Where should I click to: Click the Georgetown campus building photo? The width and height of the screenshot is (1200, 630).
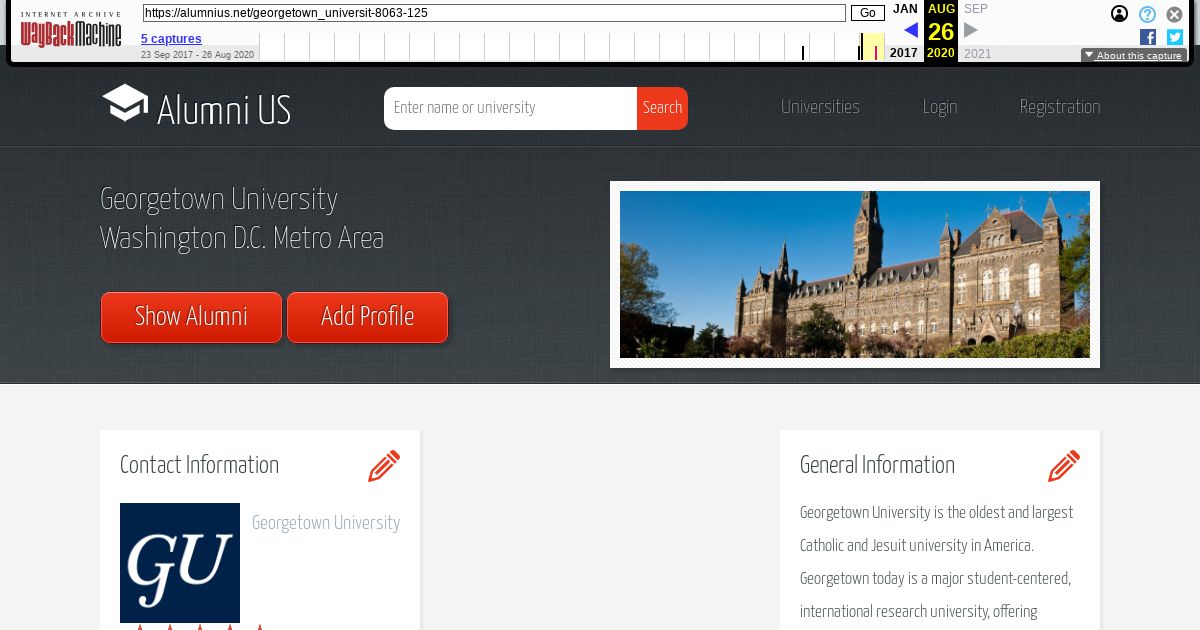pos(855,274)
